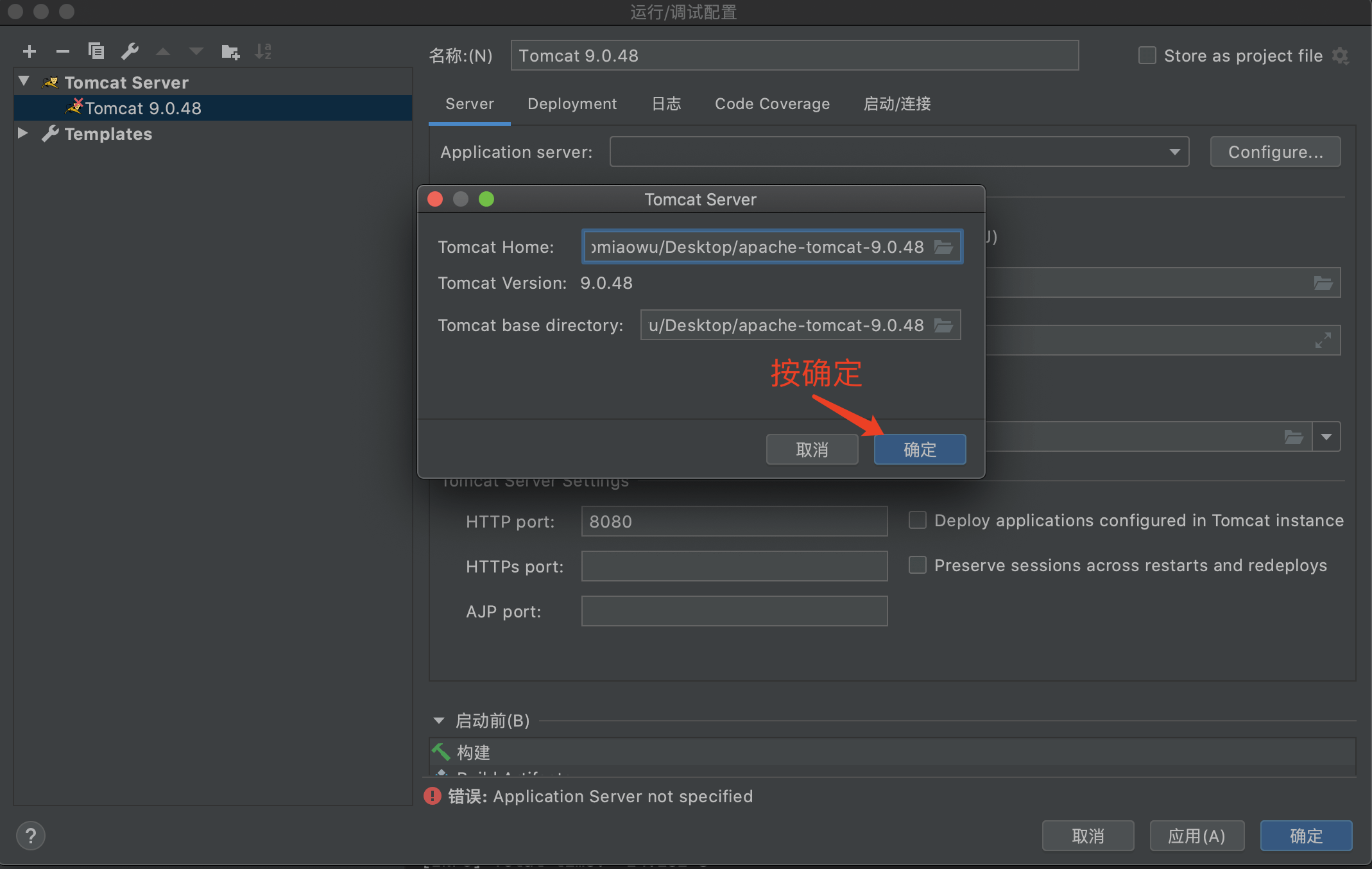
Task: Click the remove configuration minus icon
Action: click(x=63, y=51)
